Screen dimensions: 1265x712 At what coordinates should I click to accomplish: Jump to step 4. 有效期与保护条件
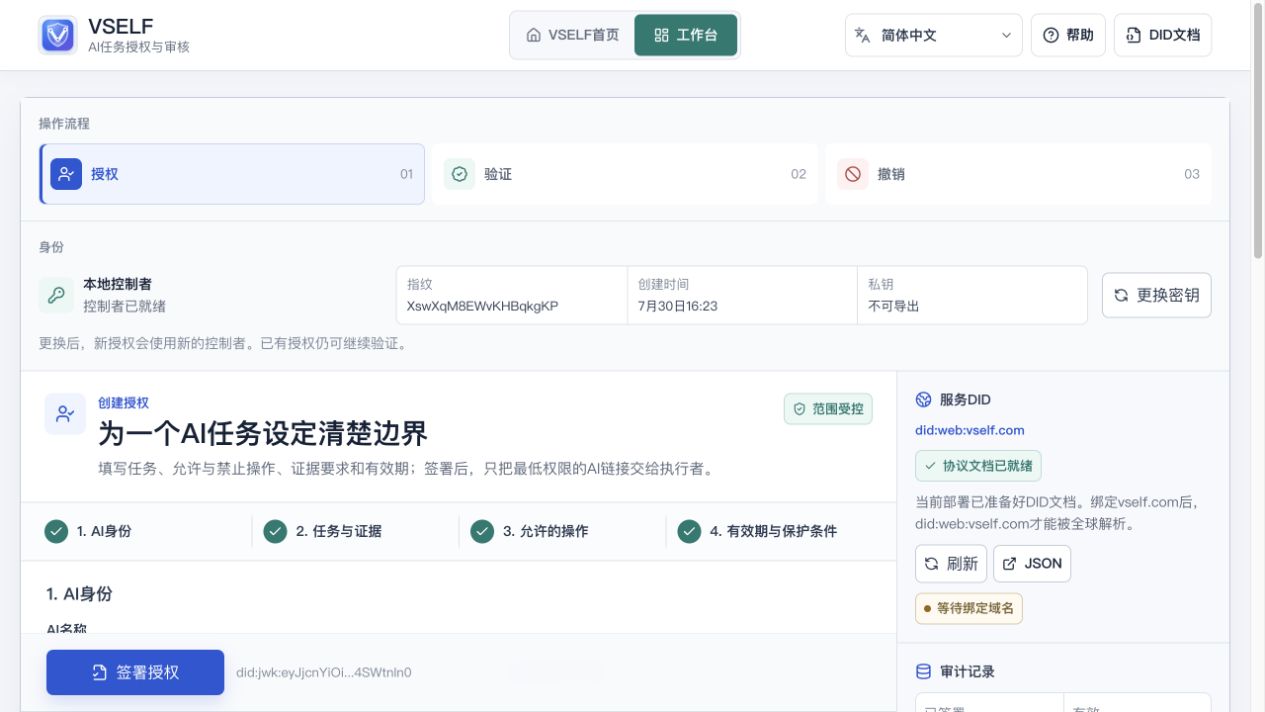click(773, 531)
